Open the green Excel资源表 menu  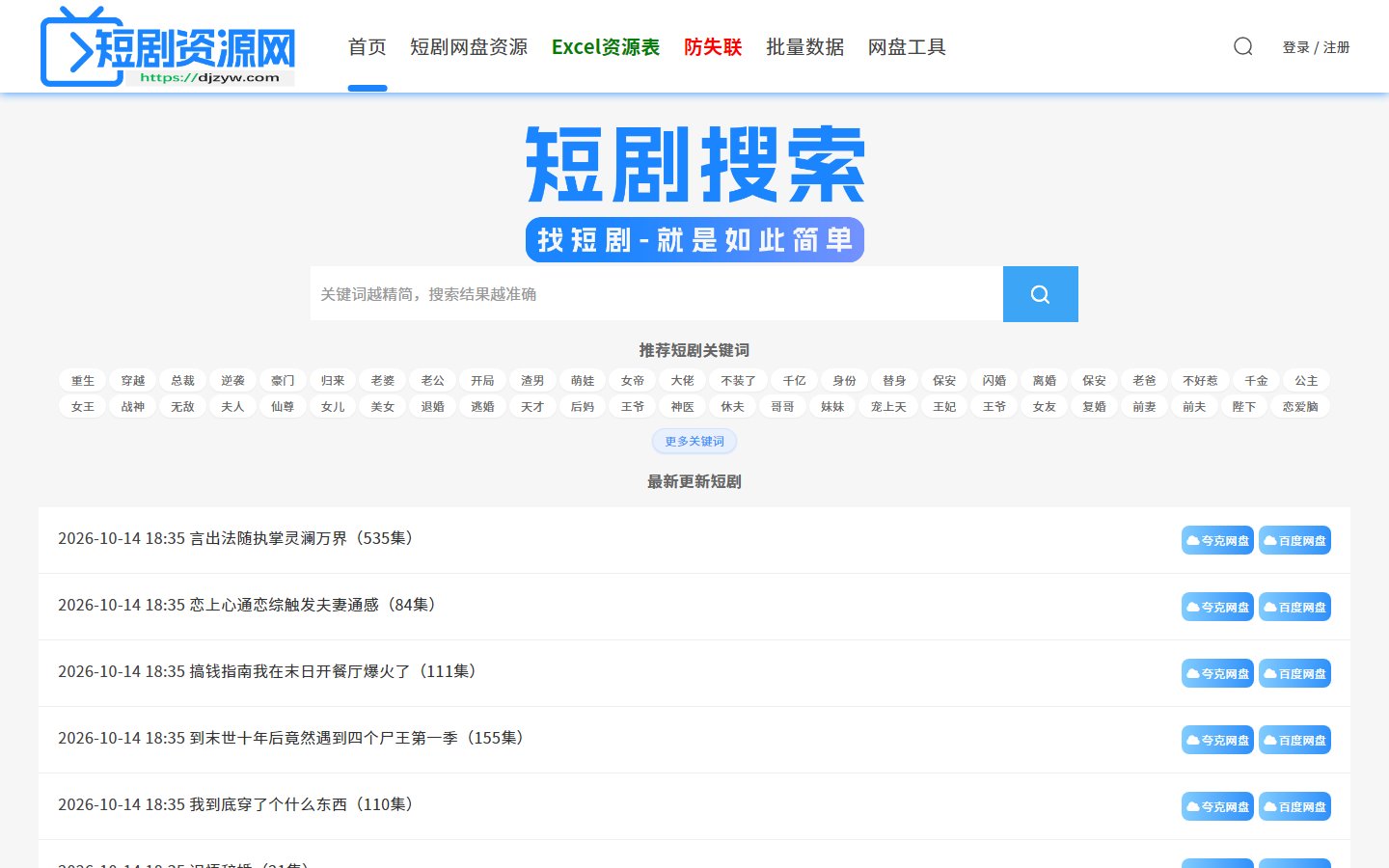pos(606,47)
